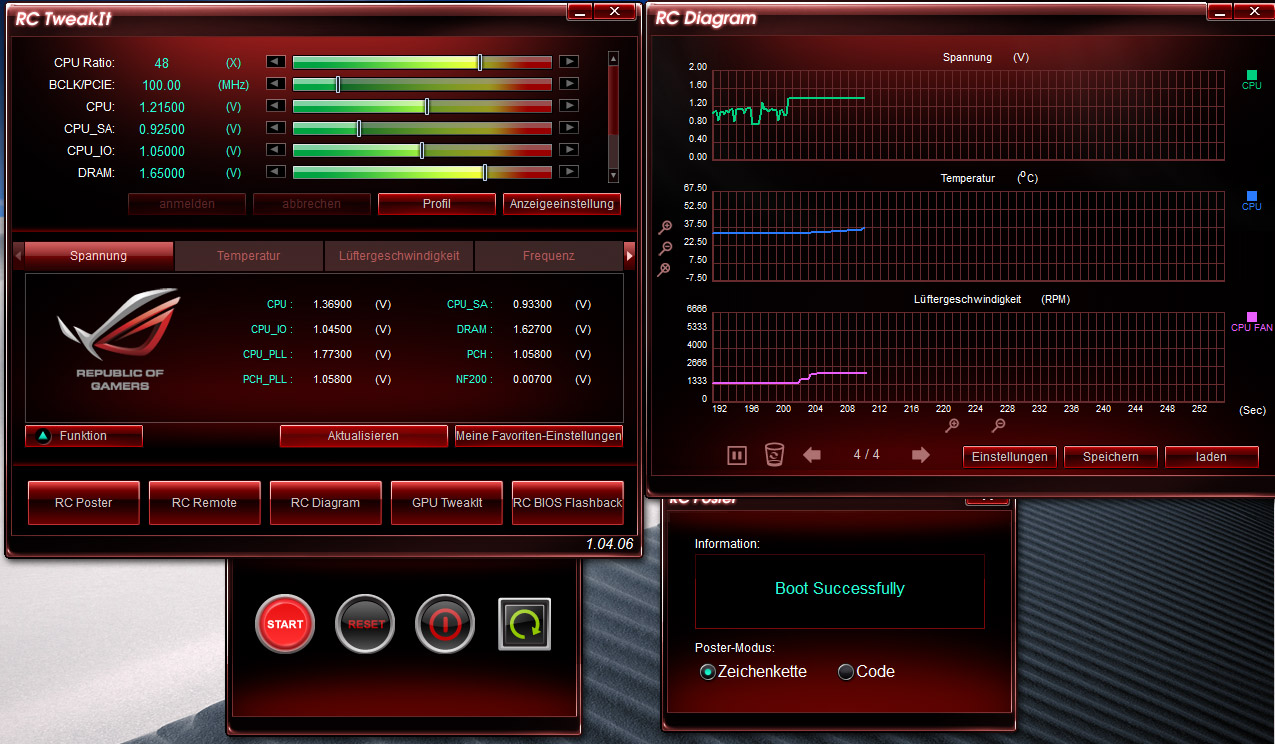Viewport: 1275px width, 744px height.
Task: Click the 4 / 4 page indicator
Action: pyautogui.click(x=866, y=455)
